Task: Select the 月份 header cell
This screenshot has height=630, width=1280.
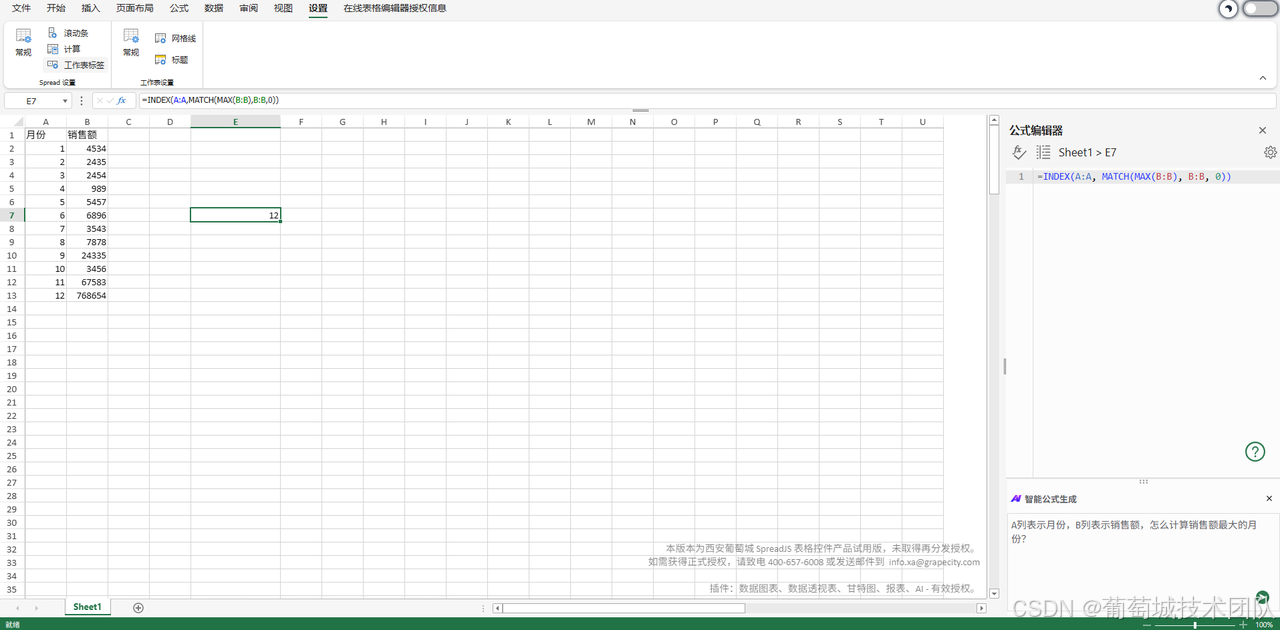Action: pyautogui.click(x=45, y=135)
